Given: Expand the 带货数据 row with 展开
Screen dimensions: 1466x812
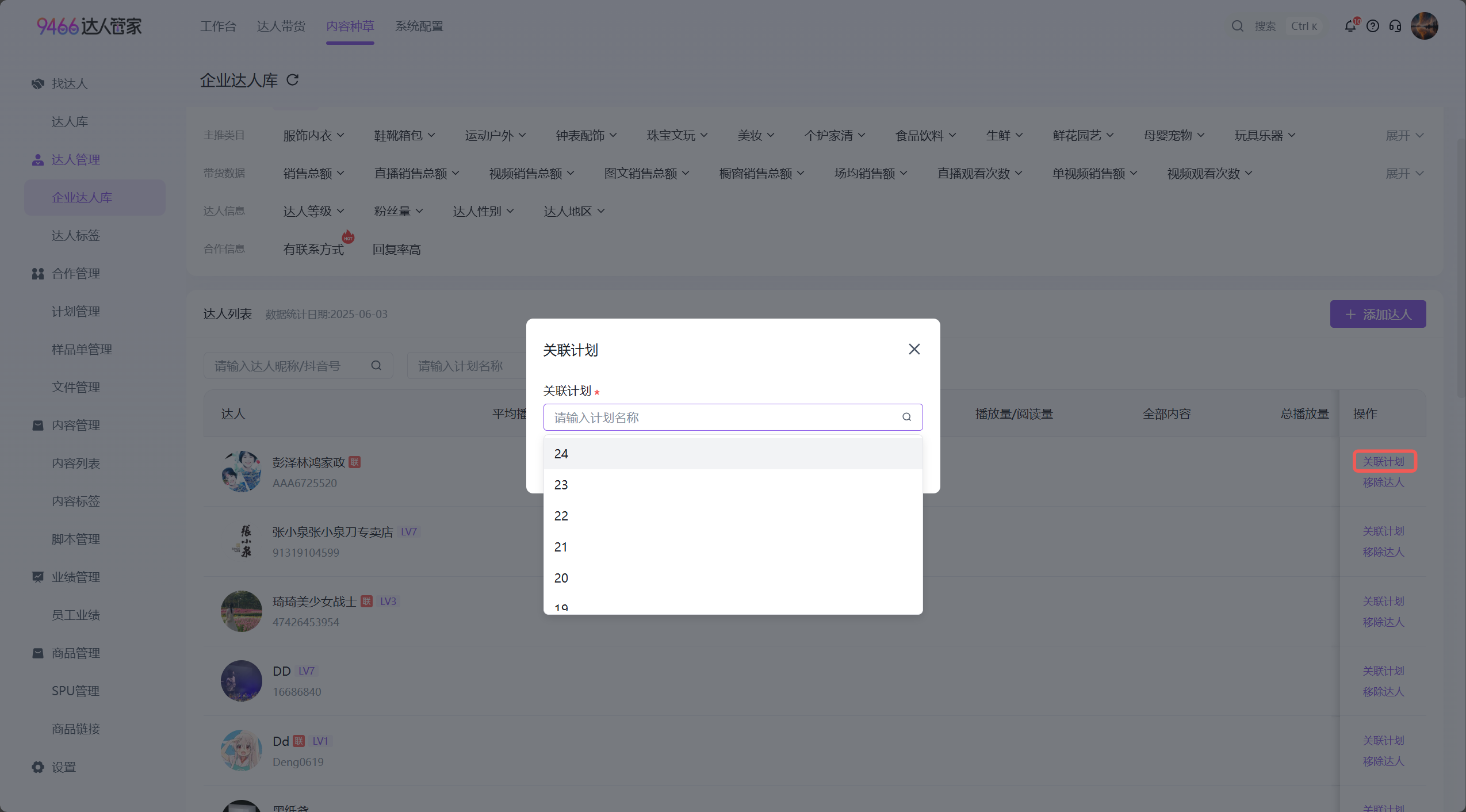Looking at the screenshot, I should click(1404, 174).
